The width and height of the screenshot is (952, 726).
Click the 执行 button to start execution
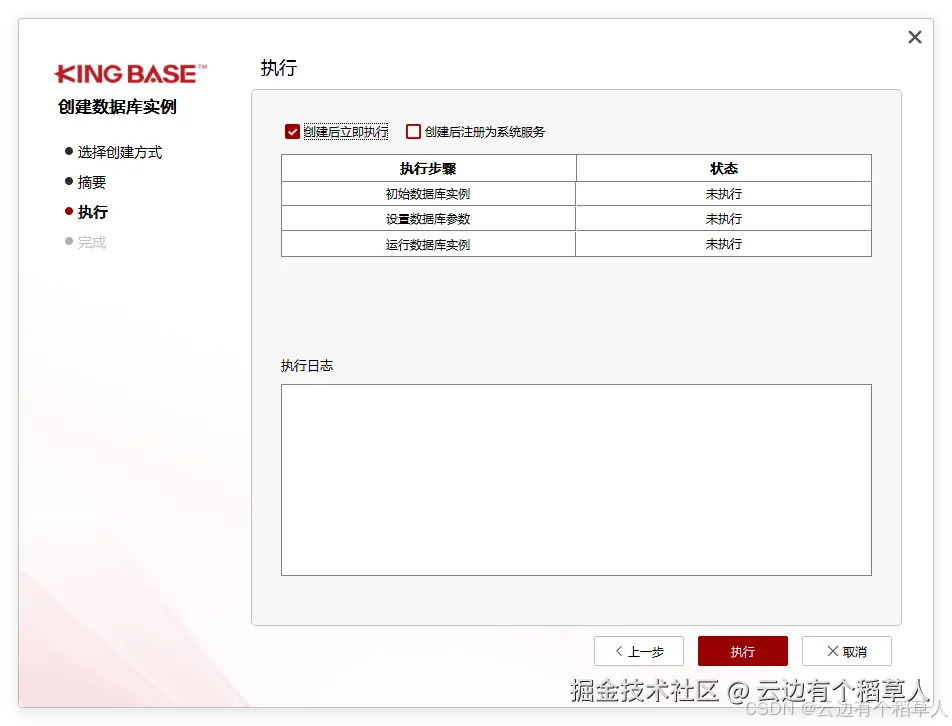[x=742, y=651]
